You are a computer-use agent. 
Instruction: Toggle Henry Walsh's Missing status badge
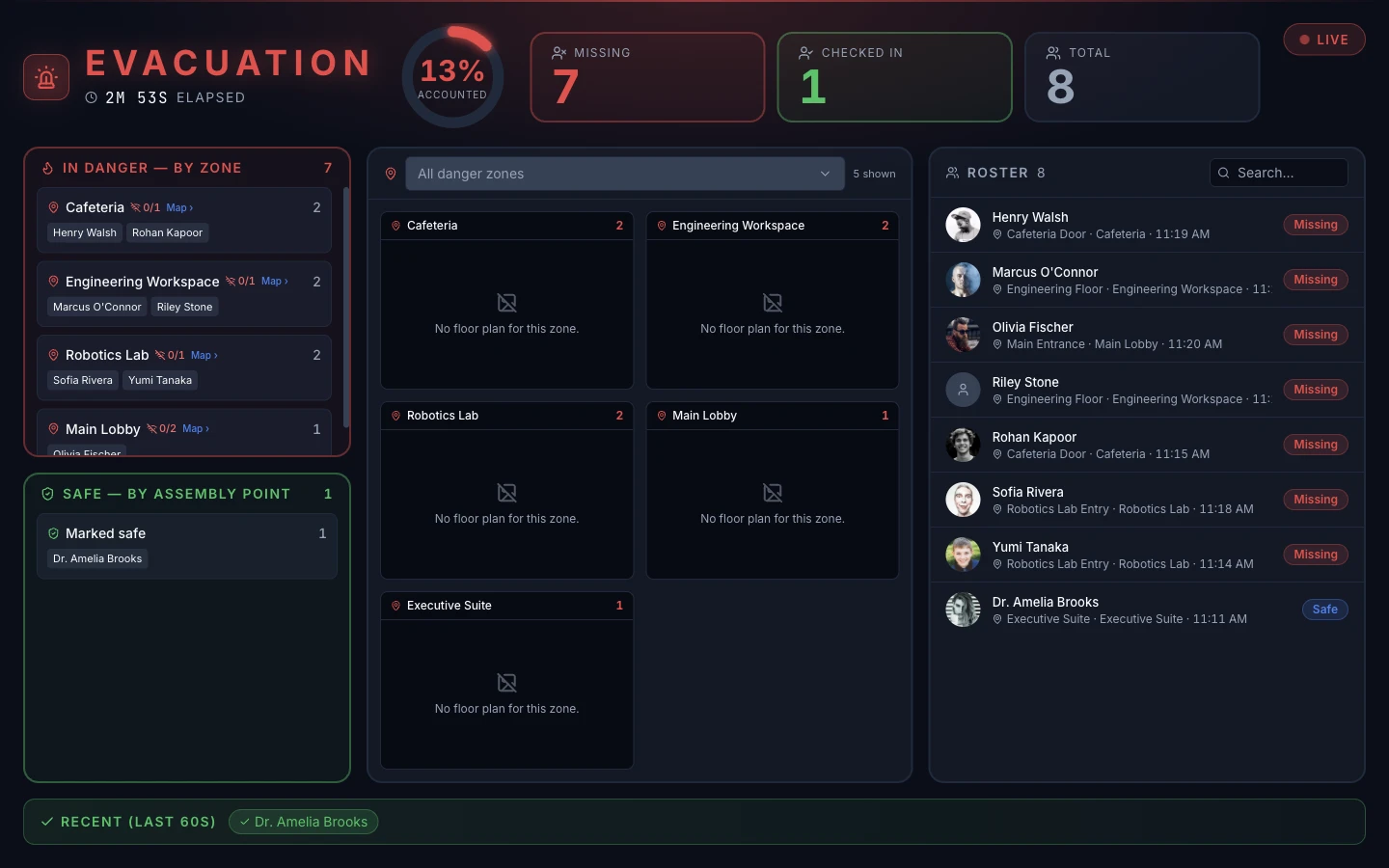click(x=1316, y=225)
